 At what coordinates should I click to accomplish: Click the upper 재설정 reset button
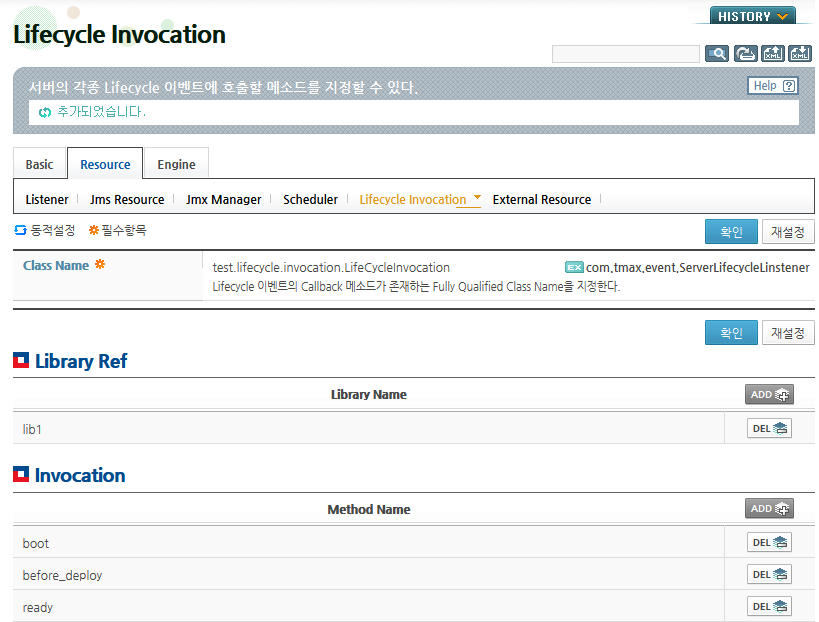788,232
